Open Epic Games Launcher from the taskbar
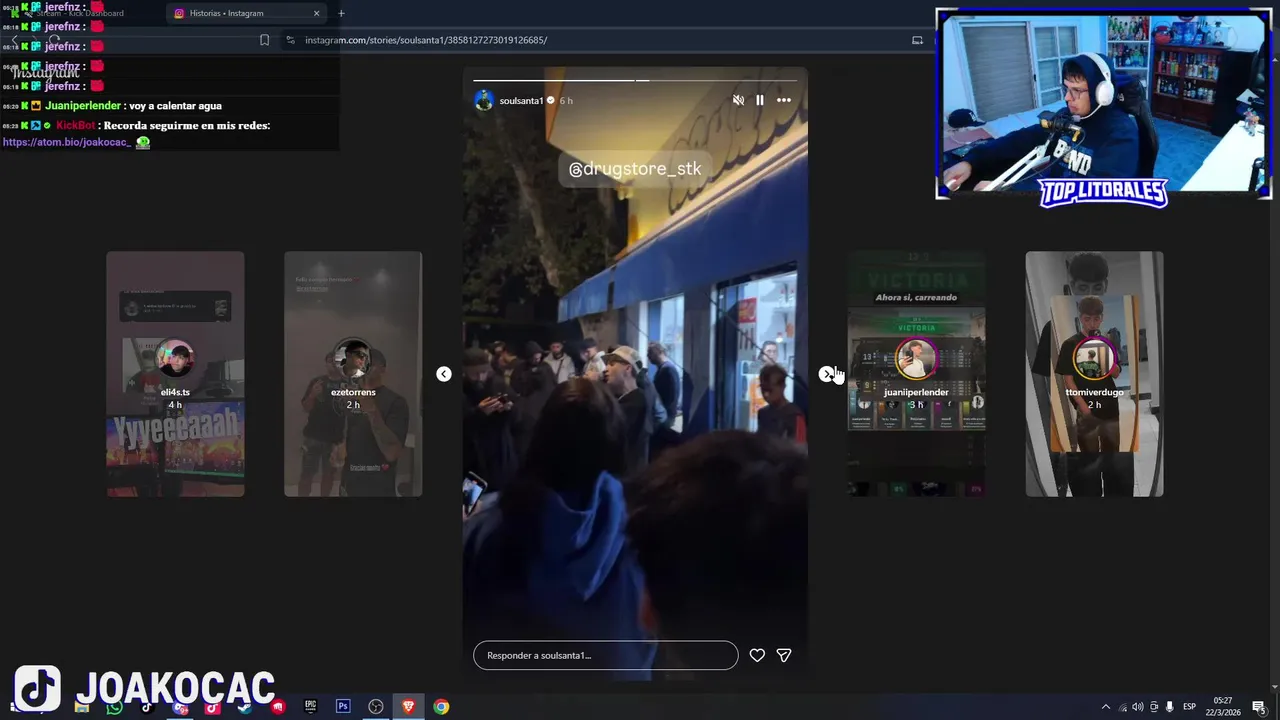 coord(310,707)
